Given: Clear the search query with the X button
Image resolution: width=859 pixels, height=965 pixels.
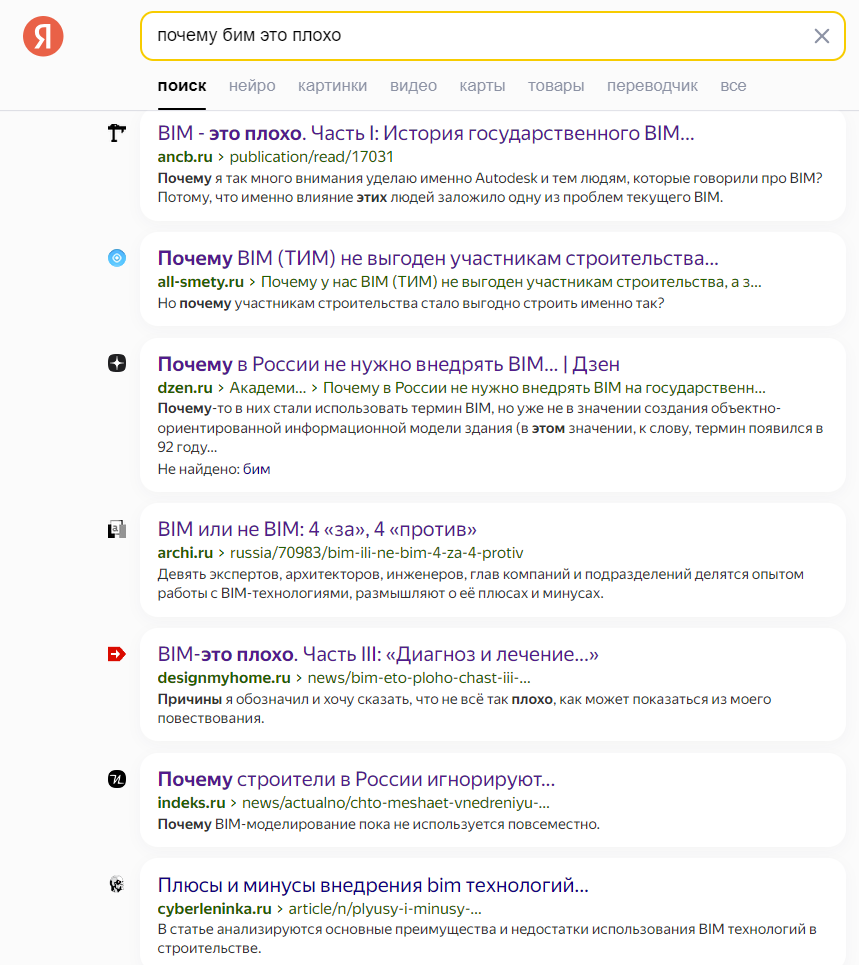Looking at the screenshot, I should [822, 35].
